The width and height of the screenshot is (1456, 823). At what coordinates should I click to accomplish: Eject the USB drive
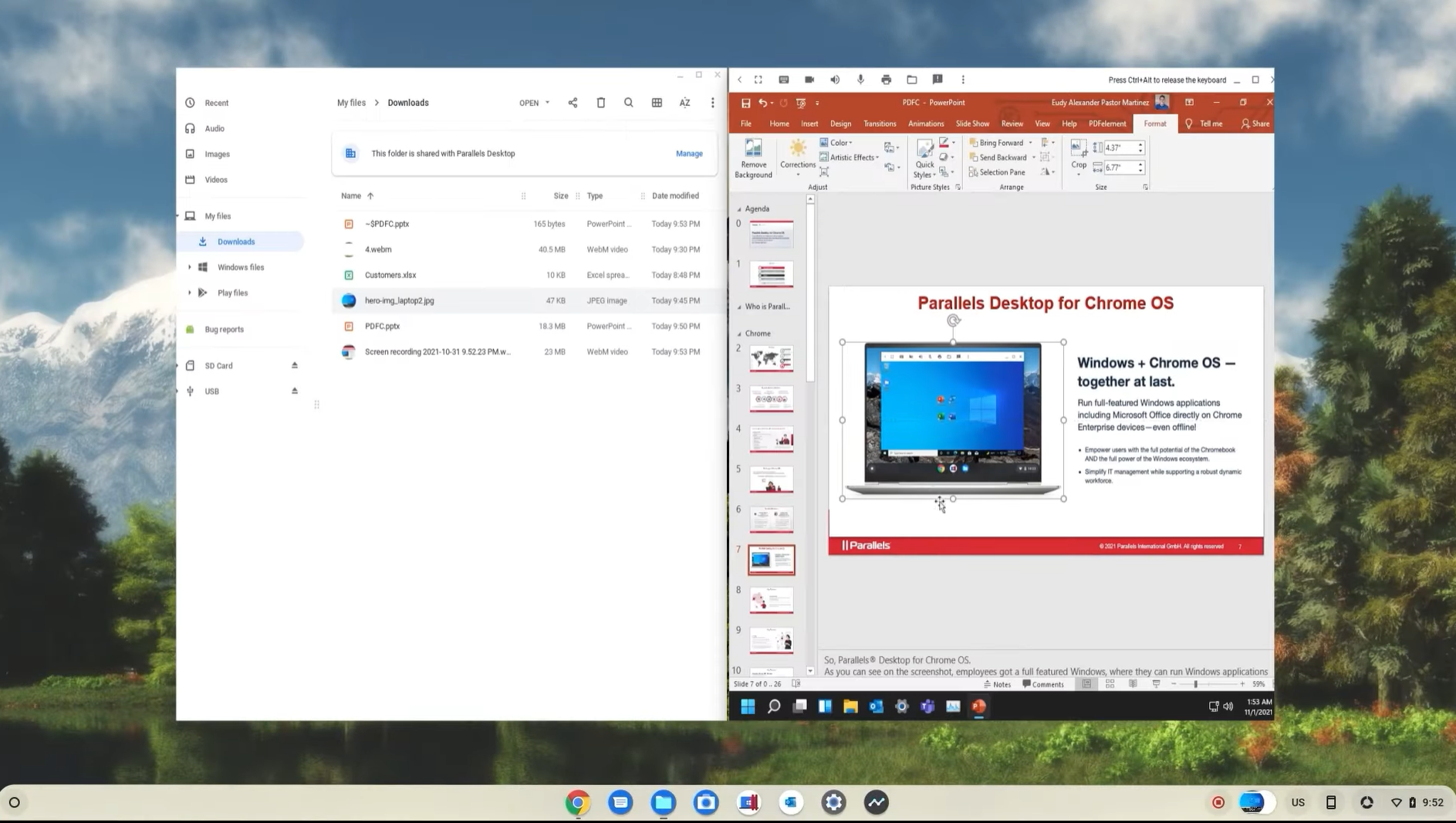294,391
